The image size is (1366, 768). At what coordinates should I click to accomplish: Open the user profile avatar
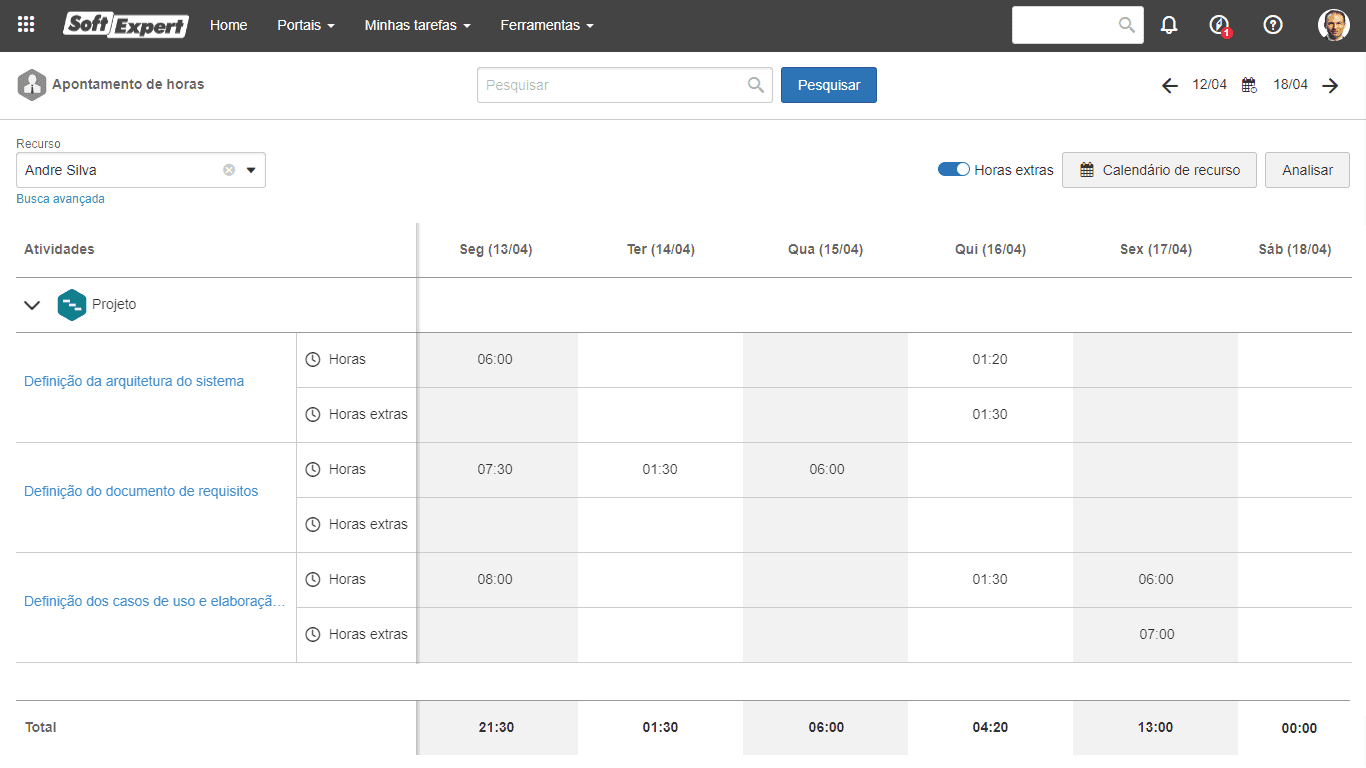1334,25
